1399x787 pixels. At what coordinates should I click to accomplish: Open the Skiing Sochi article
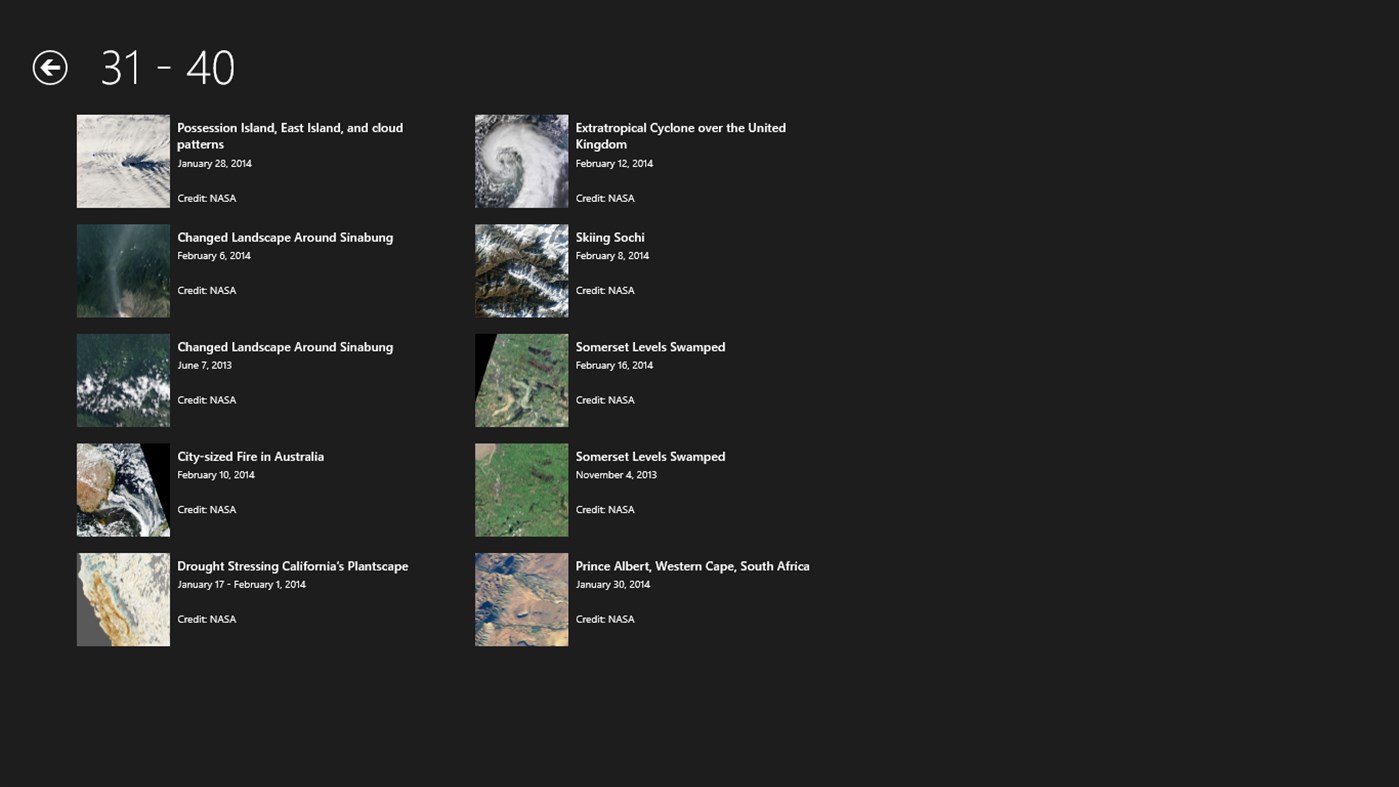click(609, 237)
